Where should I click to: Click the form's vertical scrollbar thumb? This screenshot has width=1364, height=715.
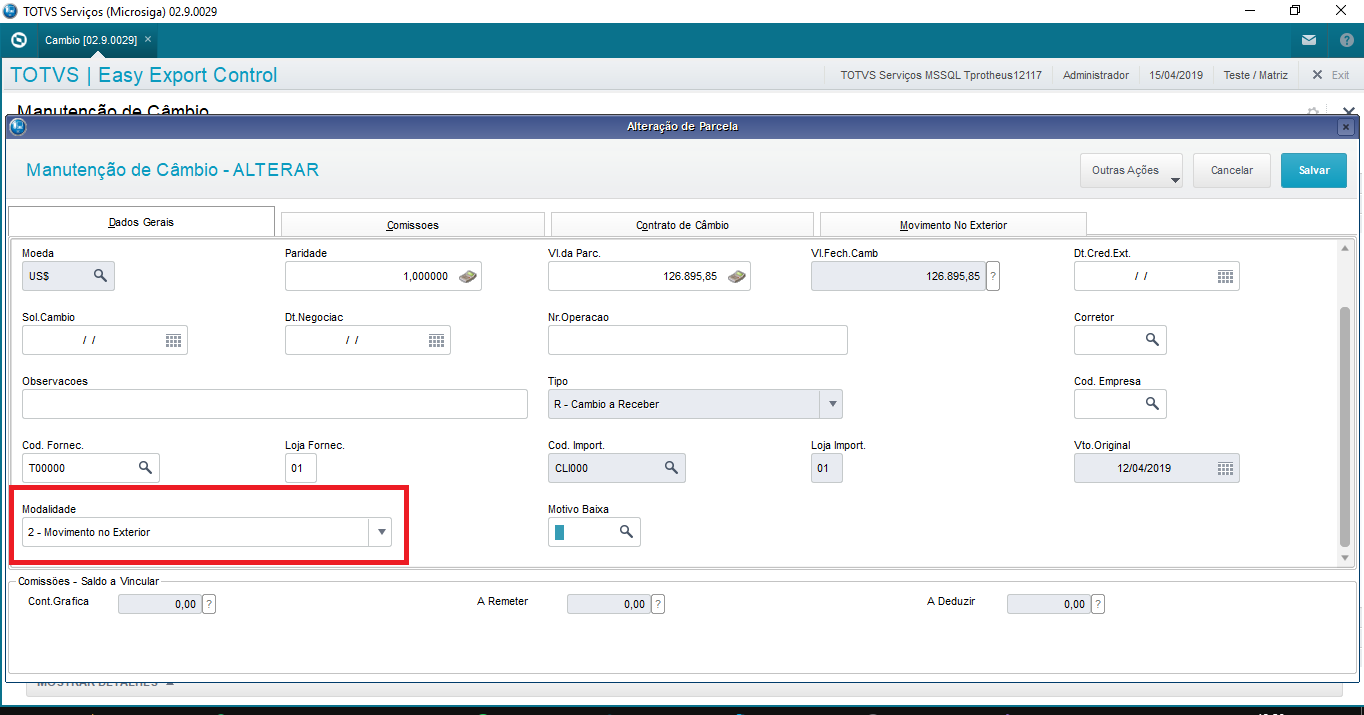[1345, 426]
